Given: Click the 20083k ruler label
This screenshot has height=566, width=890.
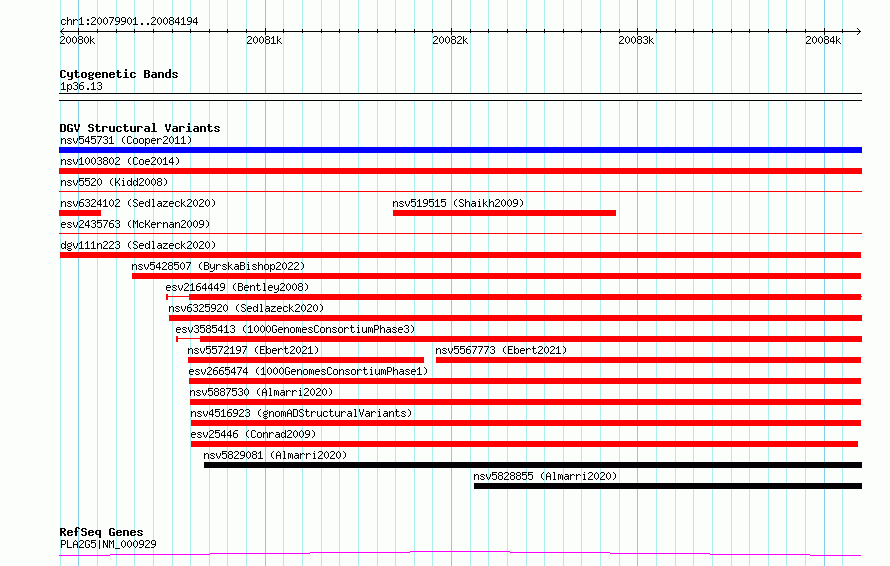Looking at the screenshot, I should pyautogui.click(x=636, y=40).
